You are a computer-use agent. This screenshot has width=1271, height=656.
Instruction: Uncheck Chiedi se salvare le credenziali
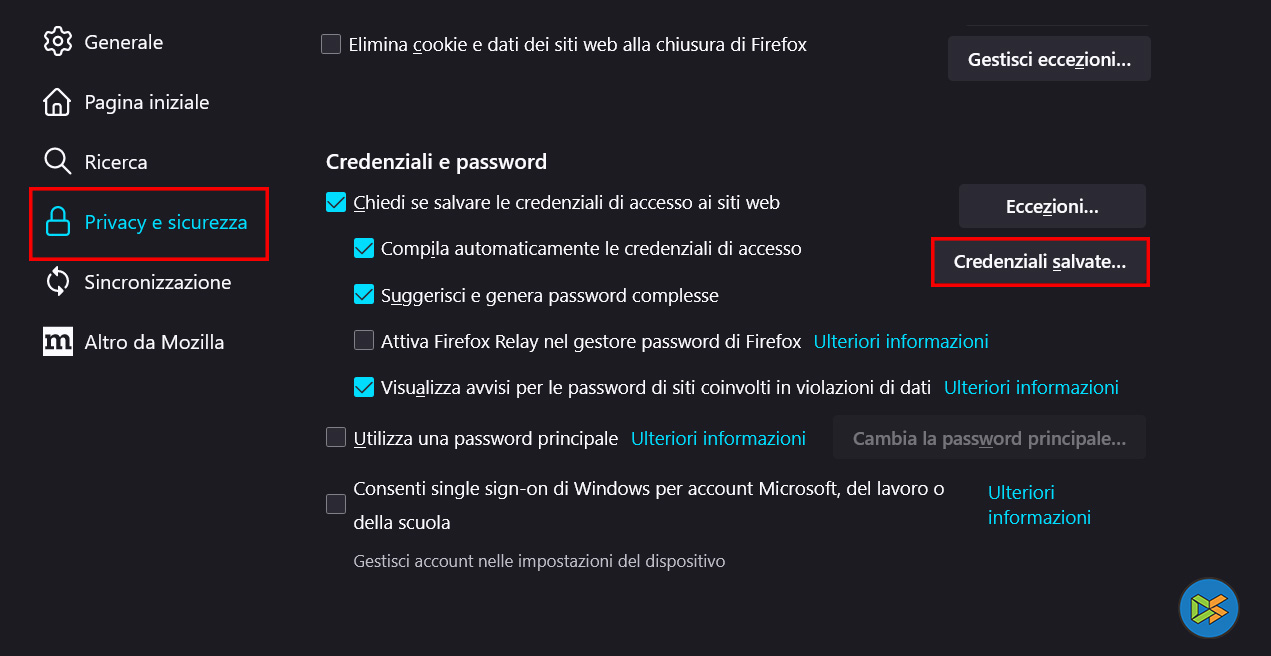[x=336, y=203]
